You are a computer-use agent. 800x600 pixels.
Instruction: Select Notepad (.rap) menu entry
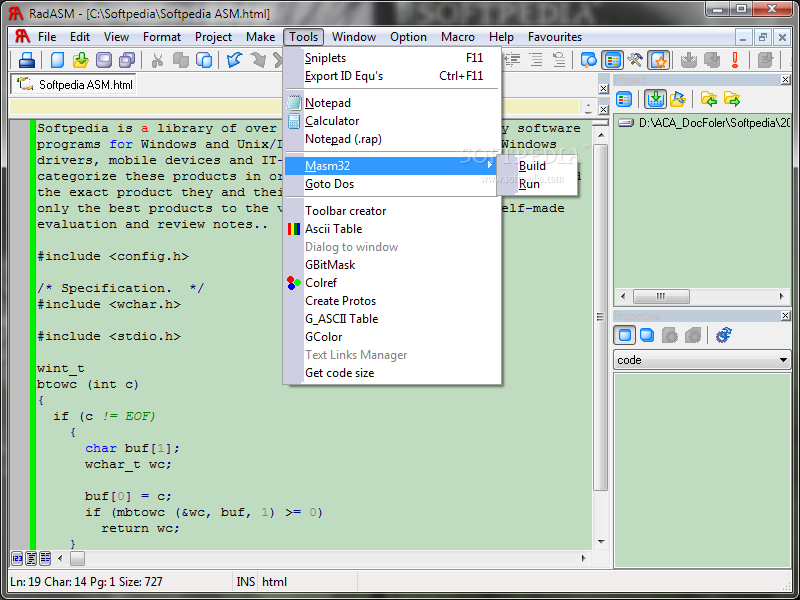point(392,139)
